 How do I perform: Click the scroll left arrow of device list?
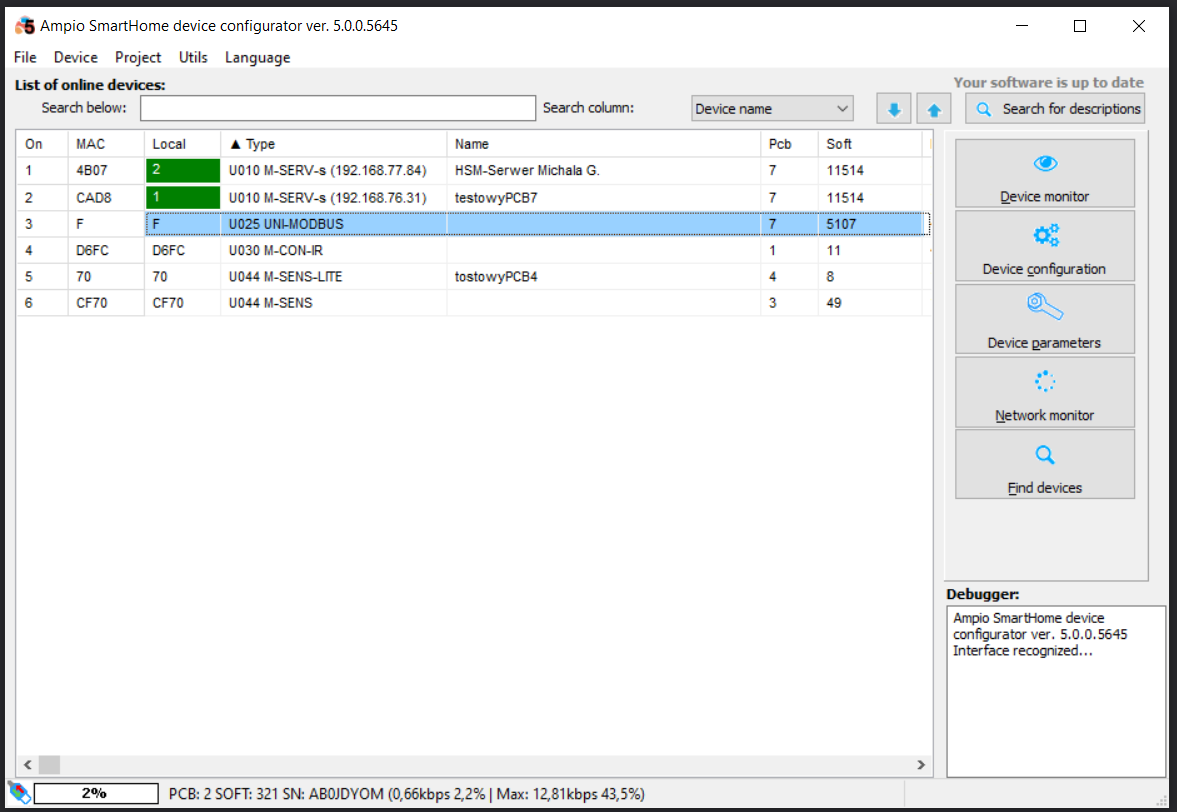click(x=28, y=765)
